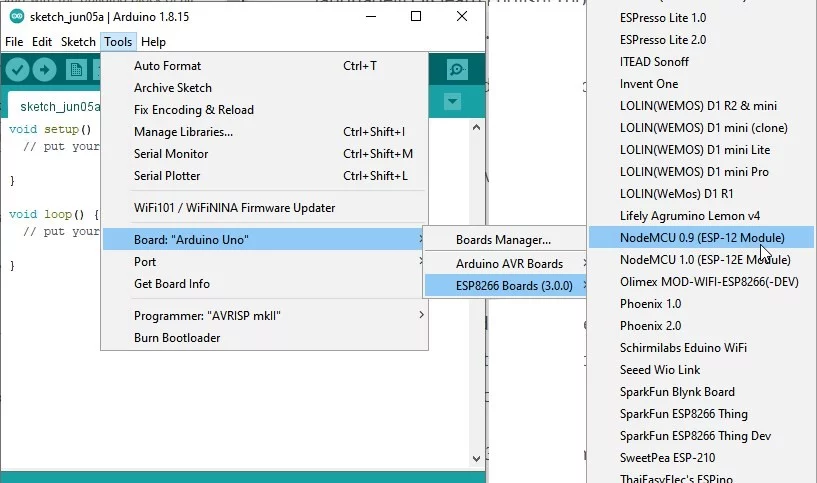Image resolution: width=817 pixels, height=483 pixels.
Task: Open the File menu
Action: (x=14, y=42)
